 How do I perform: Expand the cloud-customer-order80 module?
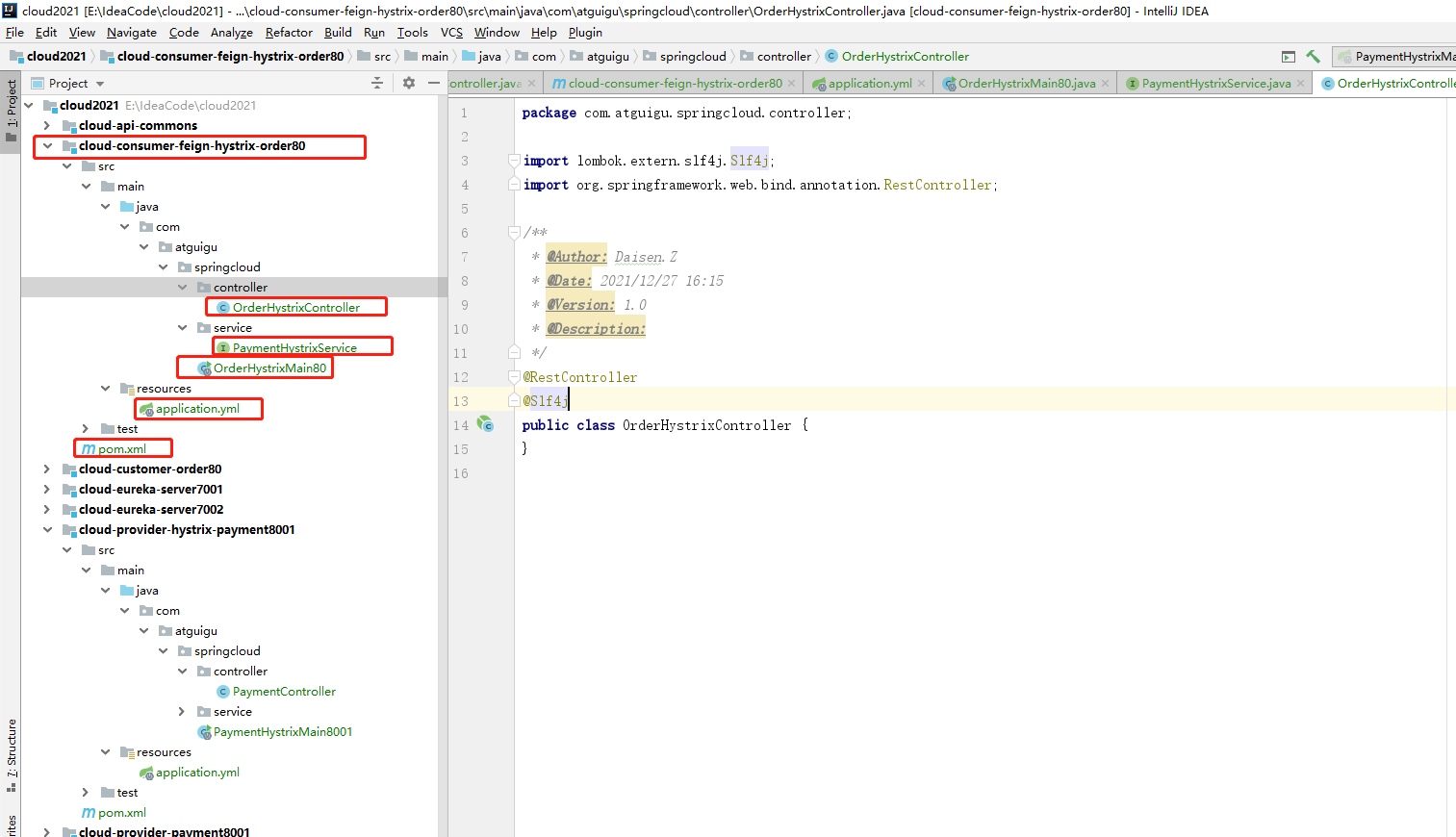point(47,469)
